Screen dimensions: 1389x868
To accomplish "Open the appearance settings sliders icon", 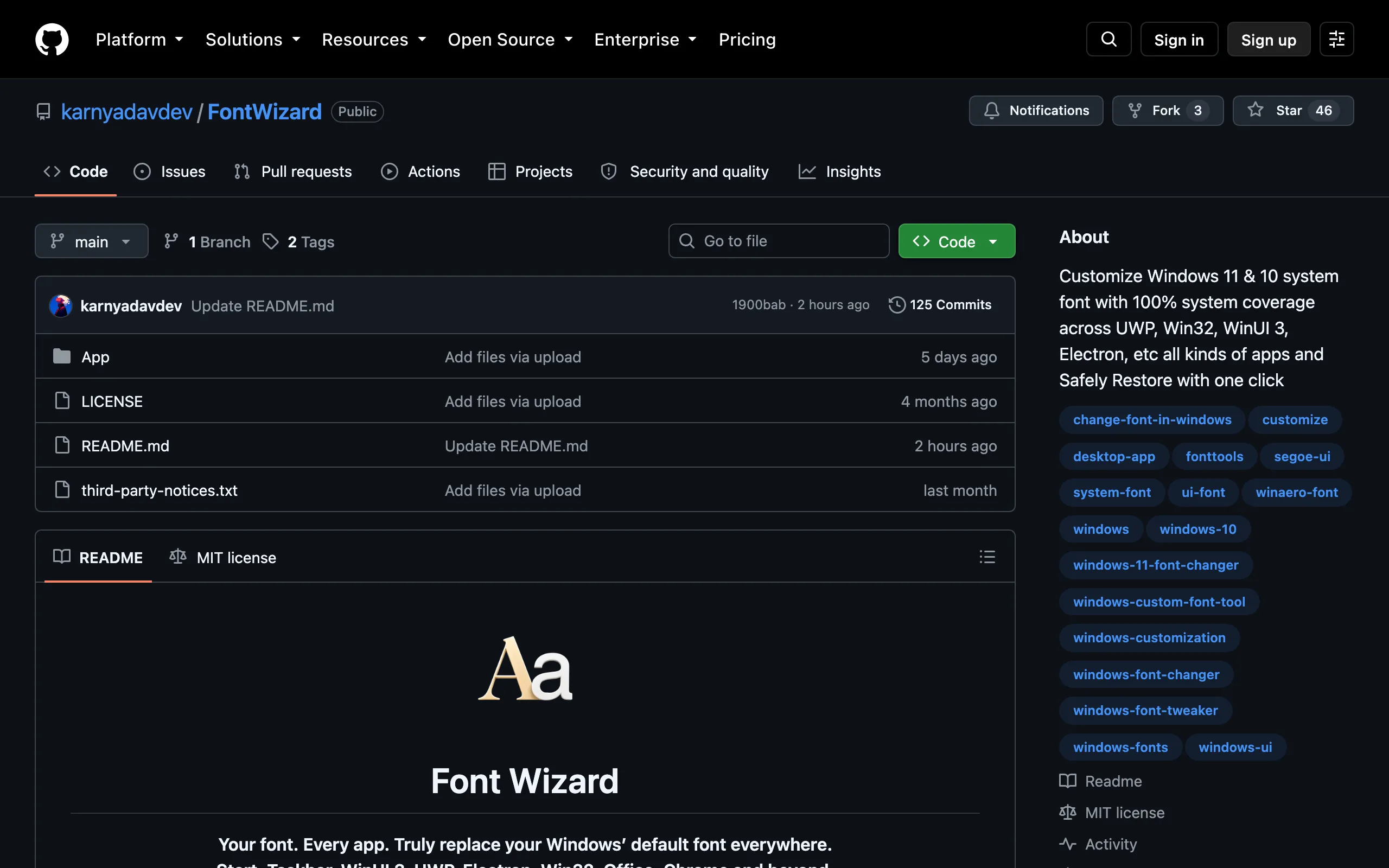I will [x=1336, y=39].
